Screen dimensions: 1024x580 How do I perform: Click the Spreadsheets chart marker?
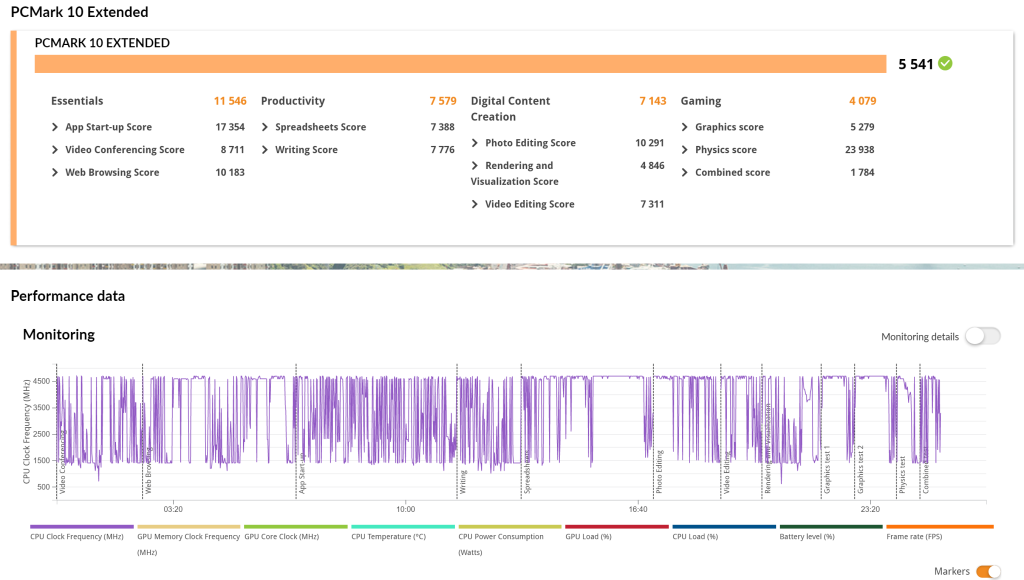click(527, 472)
